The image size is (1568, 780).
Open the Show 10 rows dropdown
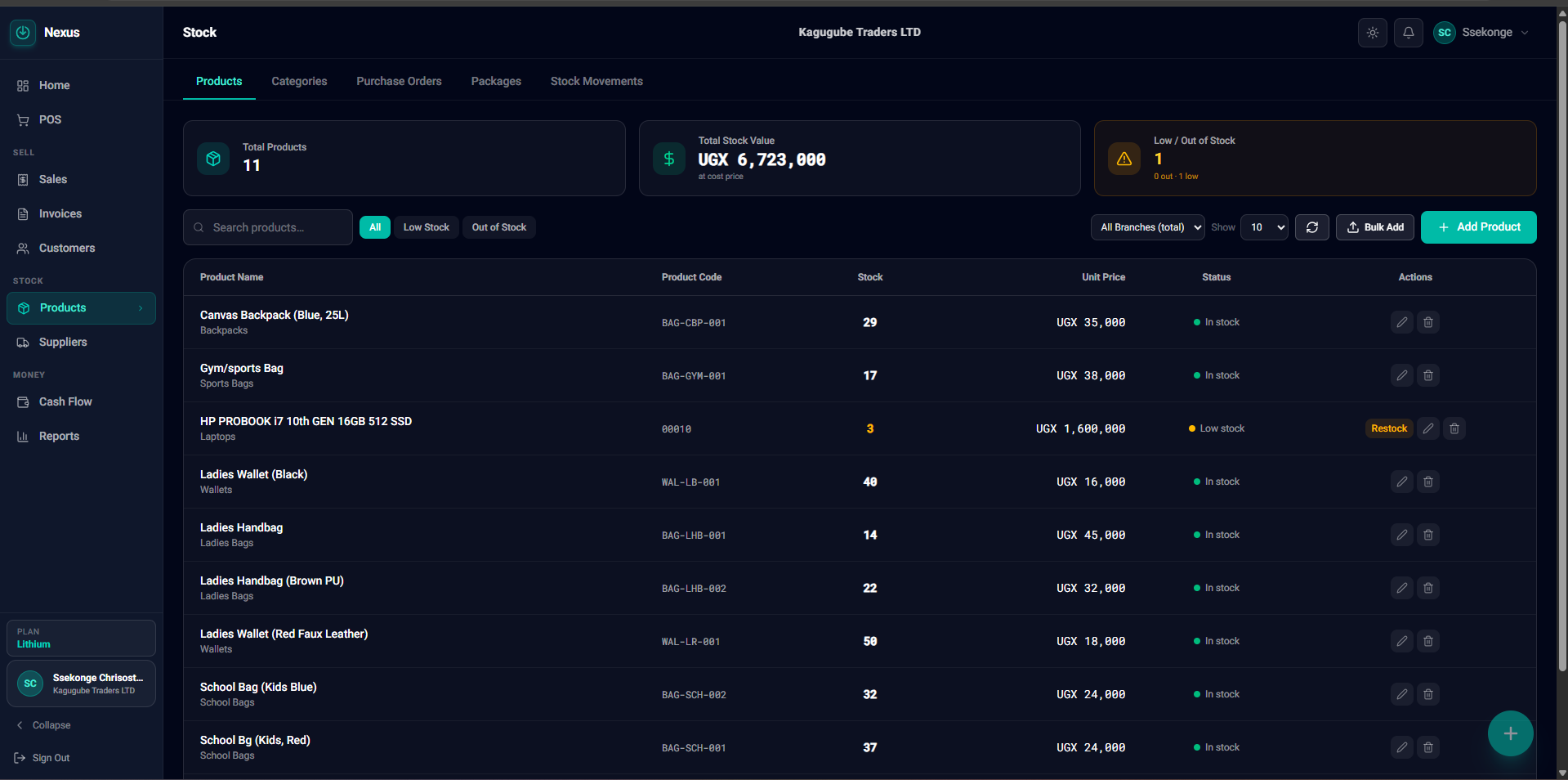click(x=1264, y=227)
